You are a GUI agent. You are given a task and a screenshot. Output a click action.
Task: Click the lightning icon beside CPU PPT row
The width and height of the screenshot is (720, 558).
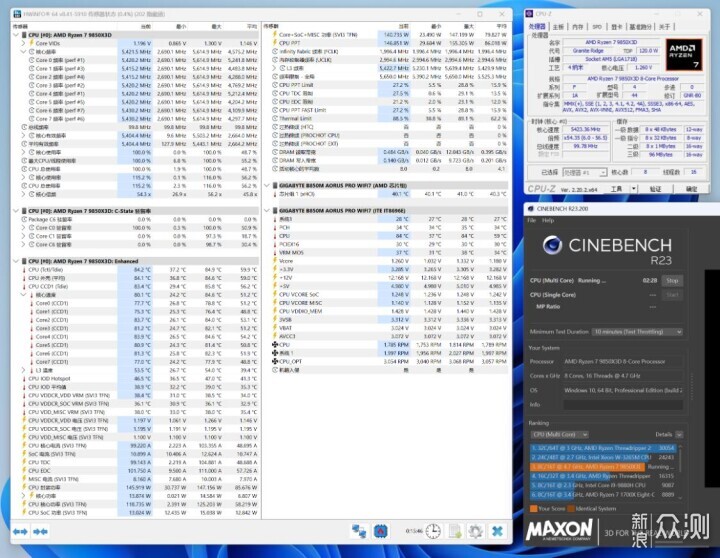275,43
